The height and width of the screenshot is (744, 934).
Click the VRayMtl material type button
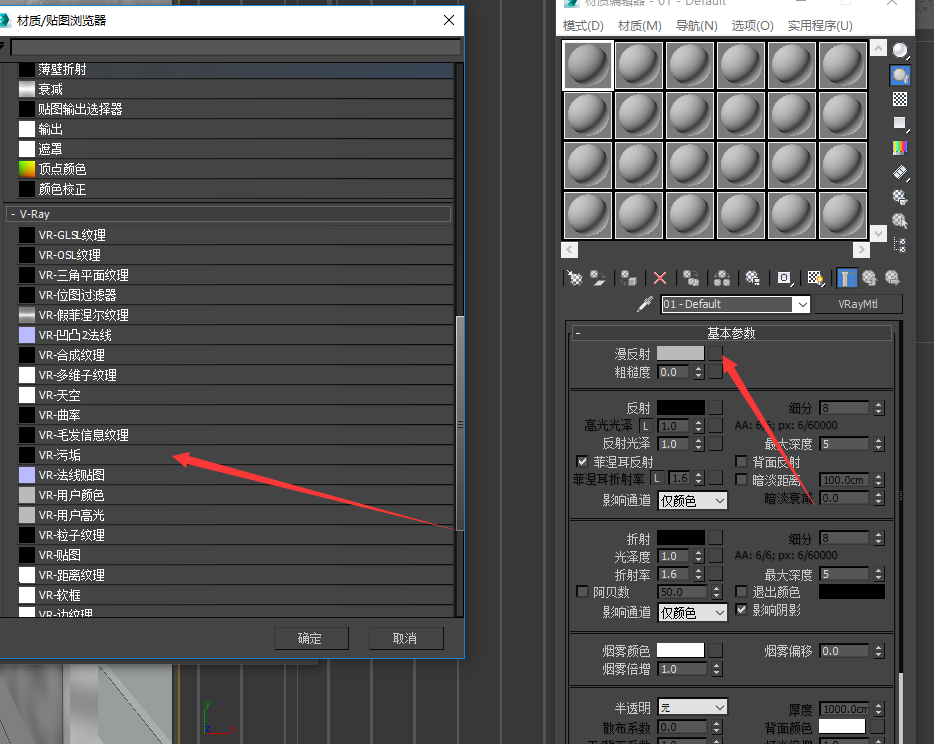[x=858, y=304]
